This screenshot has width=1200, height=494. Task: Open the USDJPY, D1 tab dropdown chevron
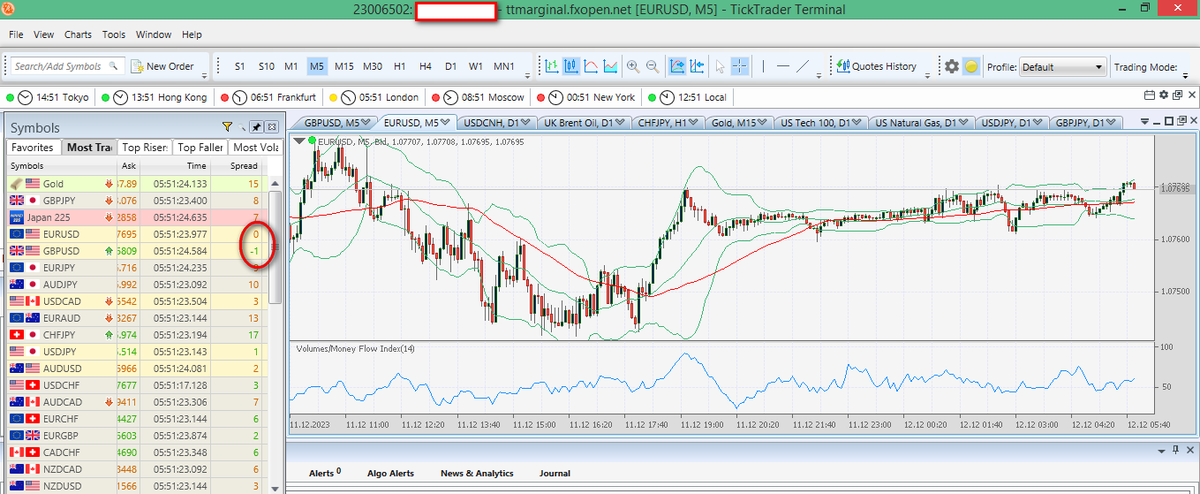click(1039, 122)
